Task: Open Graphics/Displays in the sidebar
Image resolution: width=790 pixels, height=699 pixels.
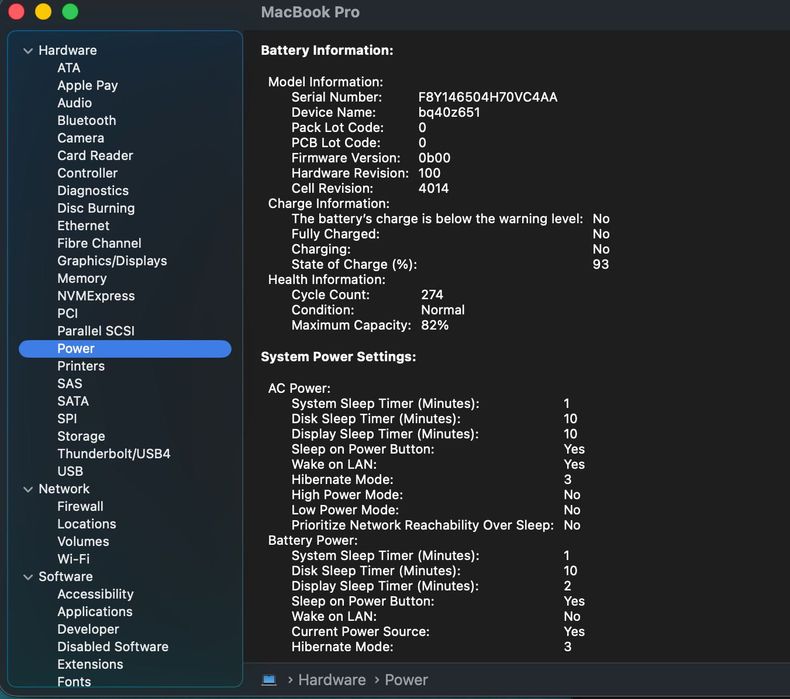Action: click(112, 261)
